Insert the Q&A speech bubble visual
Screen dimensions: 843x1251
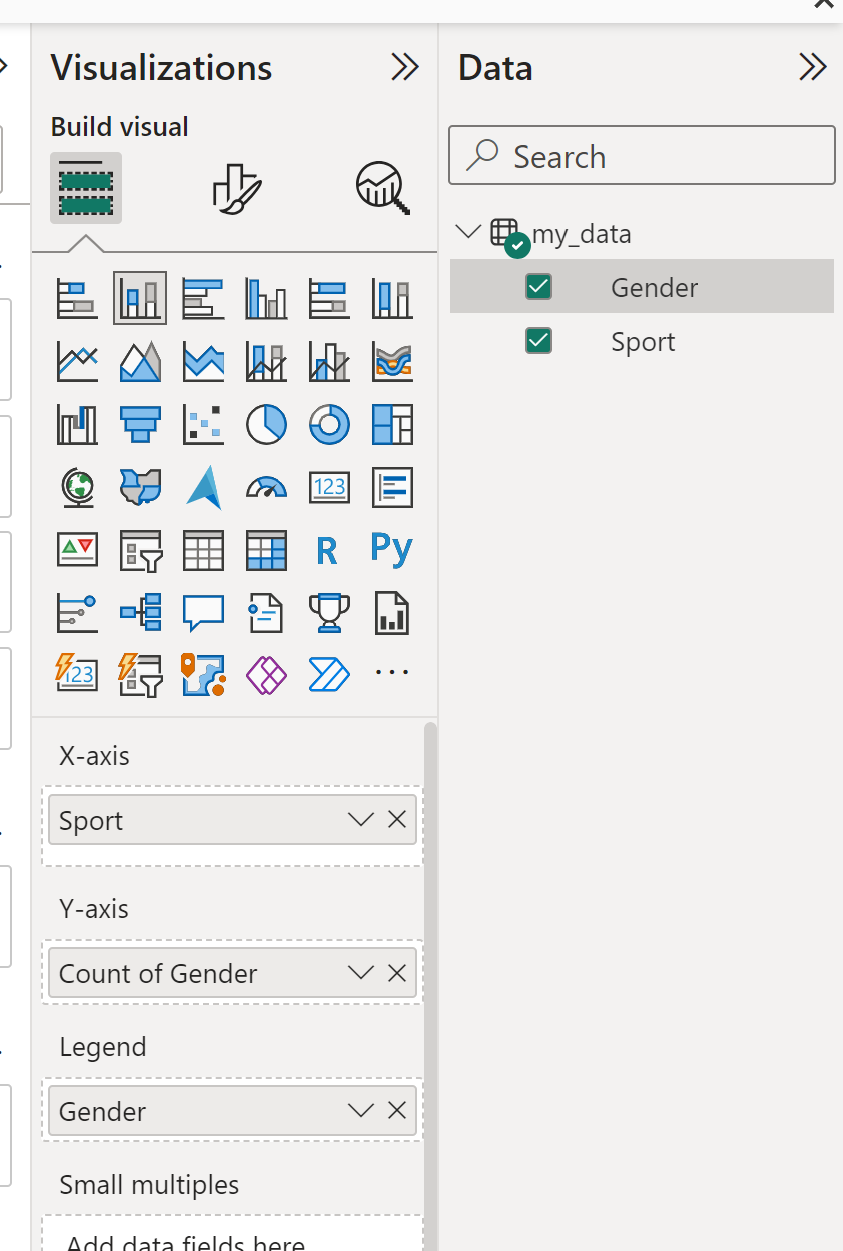pyautogui.click(x=203, y=612)
